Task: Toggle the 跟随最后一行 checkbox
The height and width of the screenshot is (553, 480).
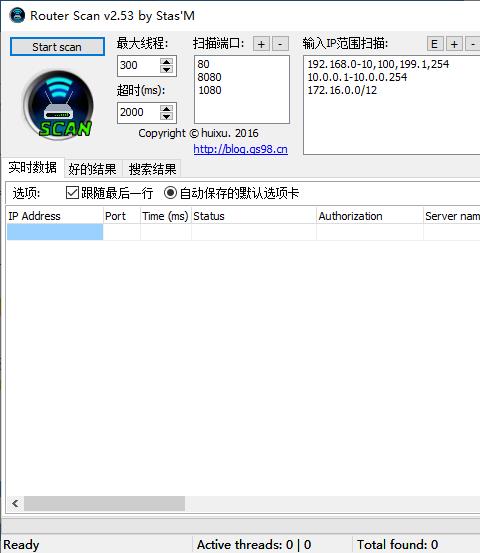Action: tap(72, 193)
